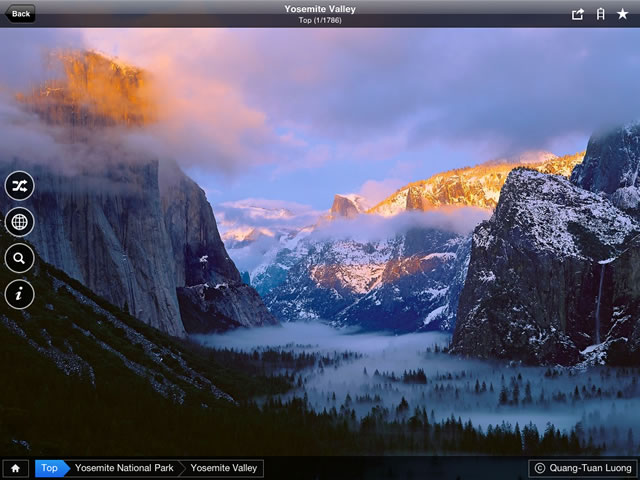Open the globe map view button
This screenshot has height=480, width=640.
(x=20, y=222)
